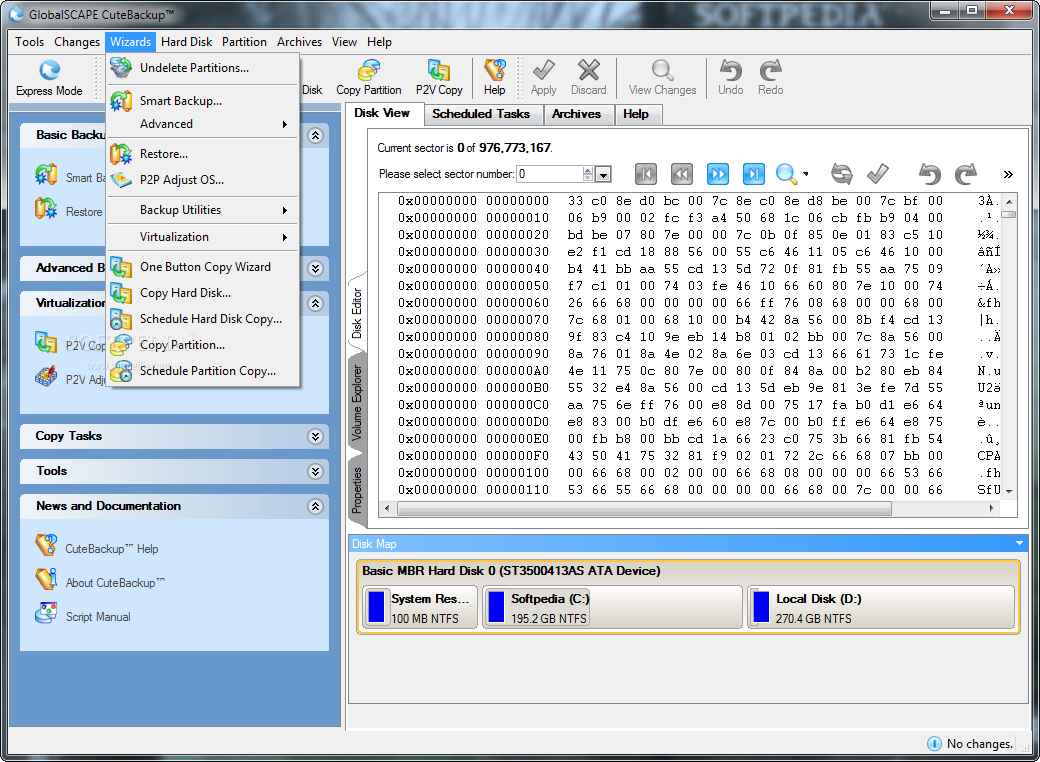Select Copy Partition in Wizards menu
The image size is (1040, 762).
tap(202, 345)
